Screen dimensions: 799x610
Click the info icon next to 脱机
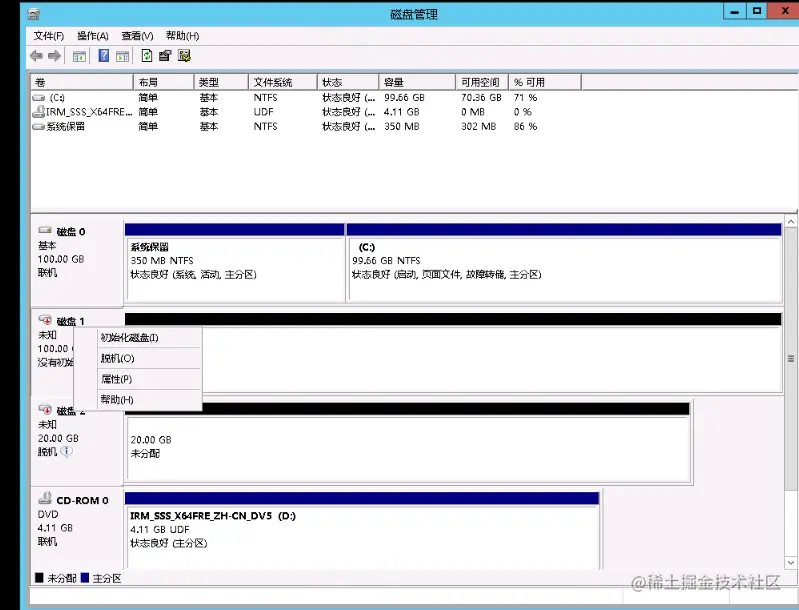67,452
